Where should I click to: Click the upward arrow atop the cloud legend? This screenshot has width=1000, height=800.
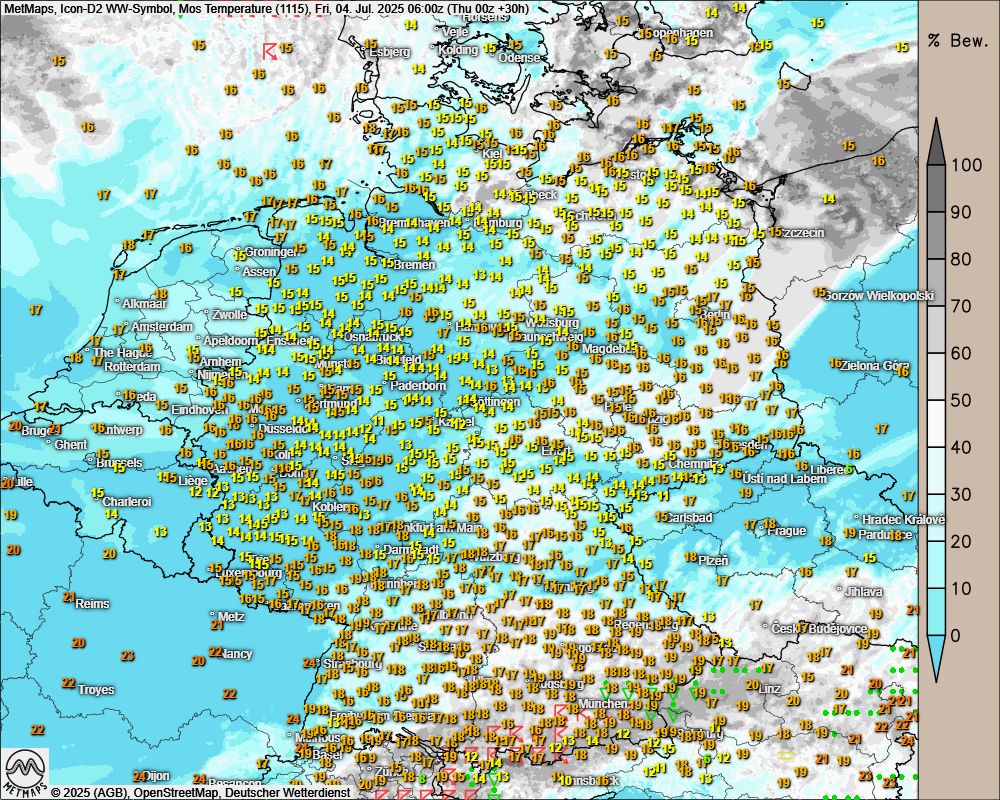(936, 141)
